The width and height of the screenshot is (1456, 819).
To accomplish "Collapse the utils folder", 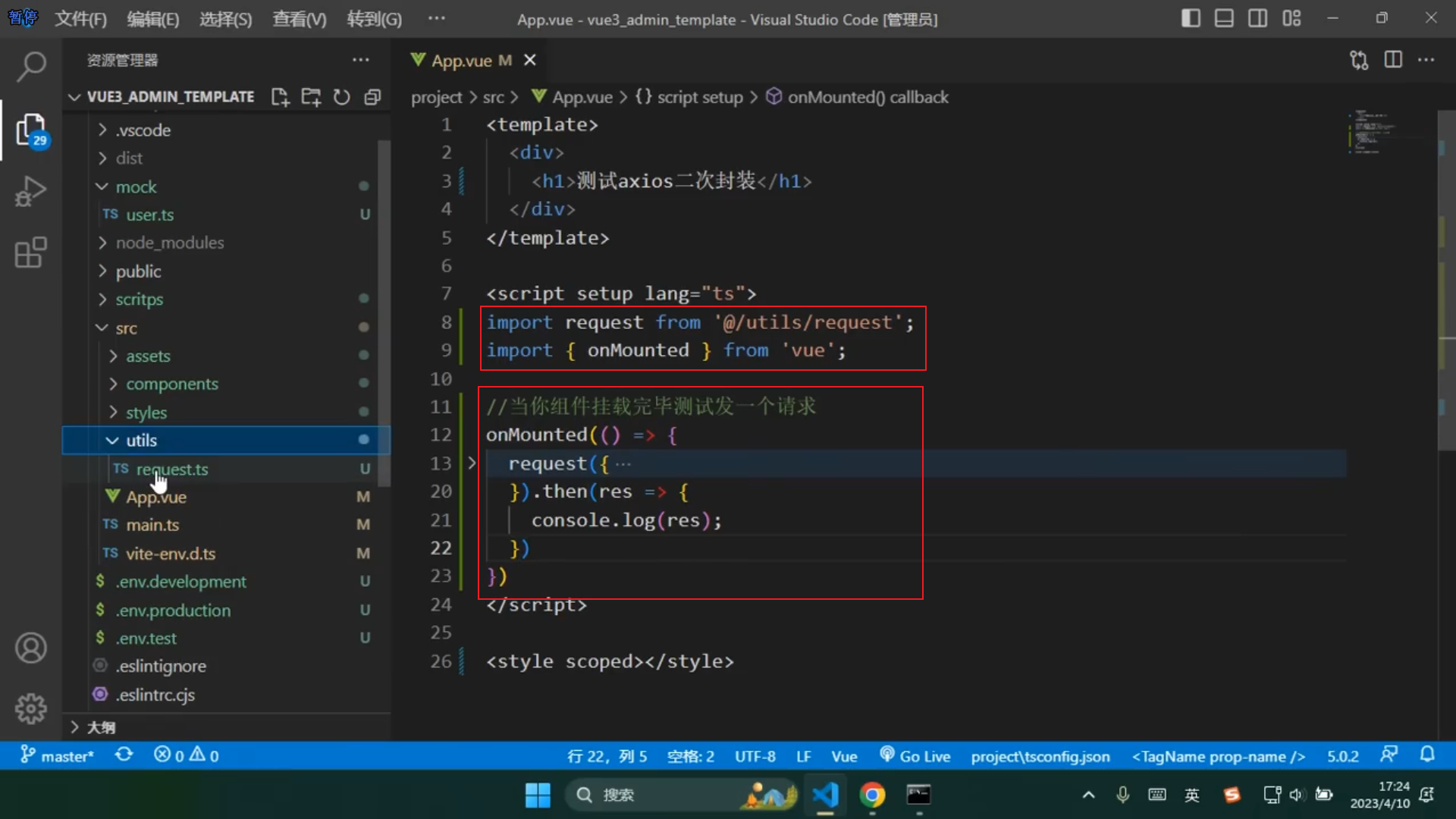I will pyautogui.click(x=226, y=441).
